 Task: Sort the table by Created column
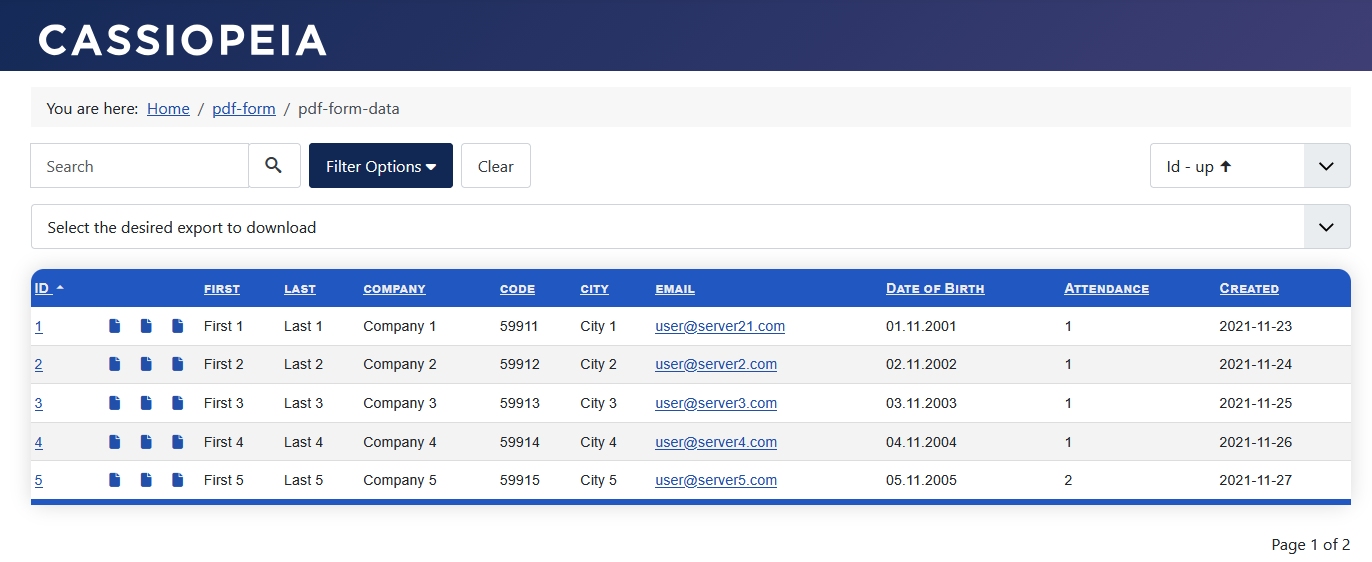(x=1249, y=288)
